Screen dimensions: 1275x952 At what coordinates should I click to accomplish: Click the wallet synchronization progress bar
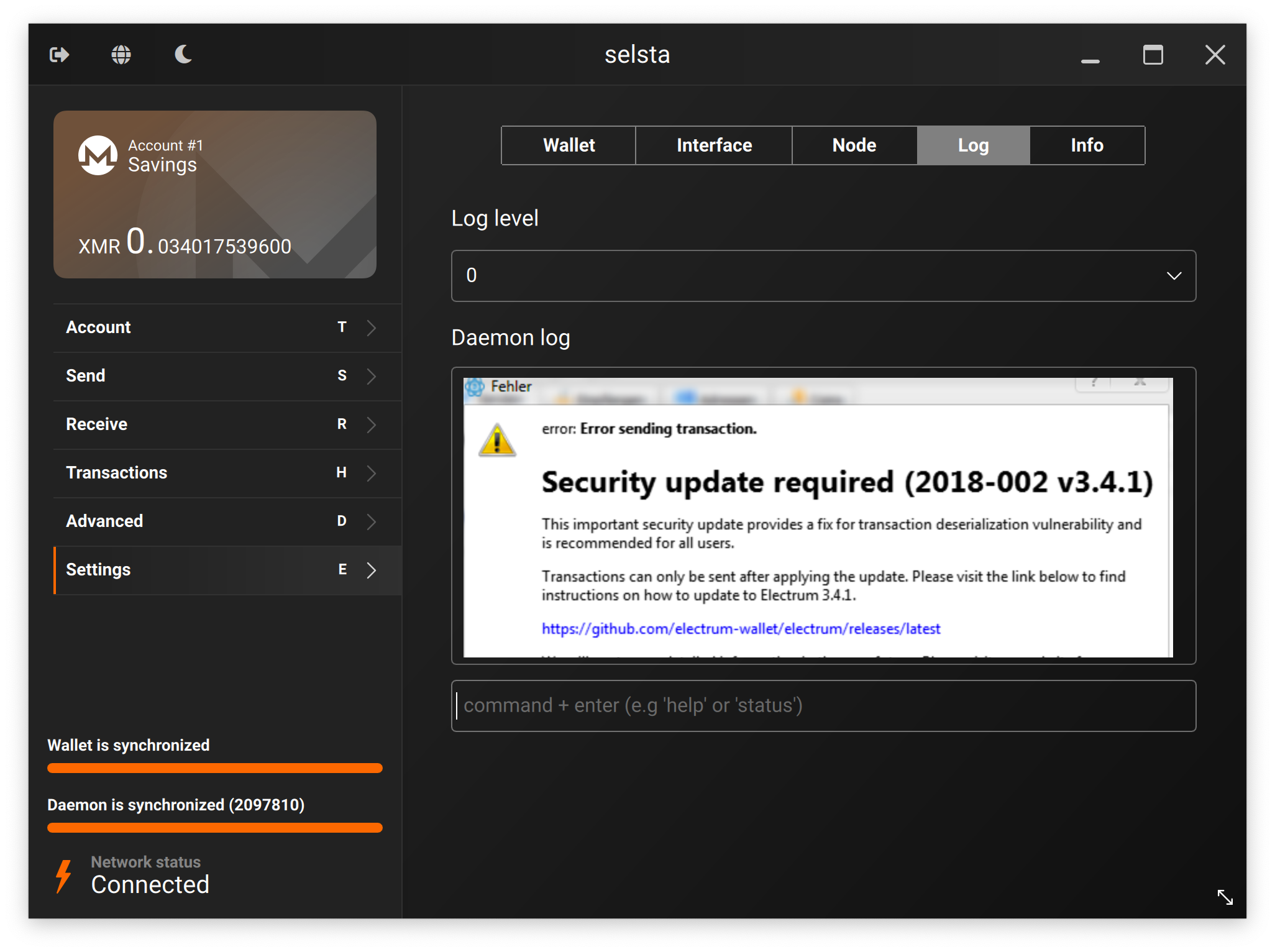pyautogui.click(x=215, y=768)
